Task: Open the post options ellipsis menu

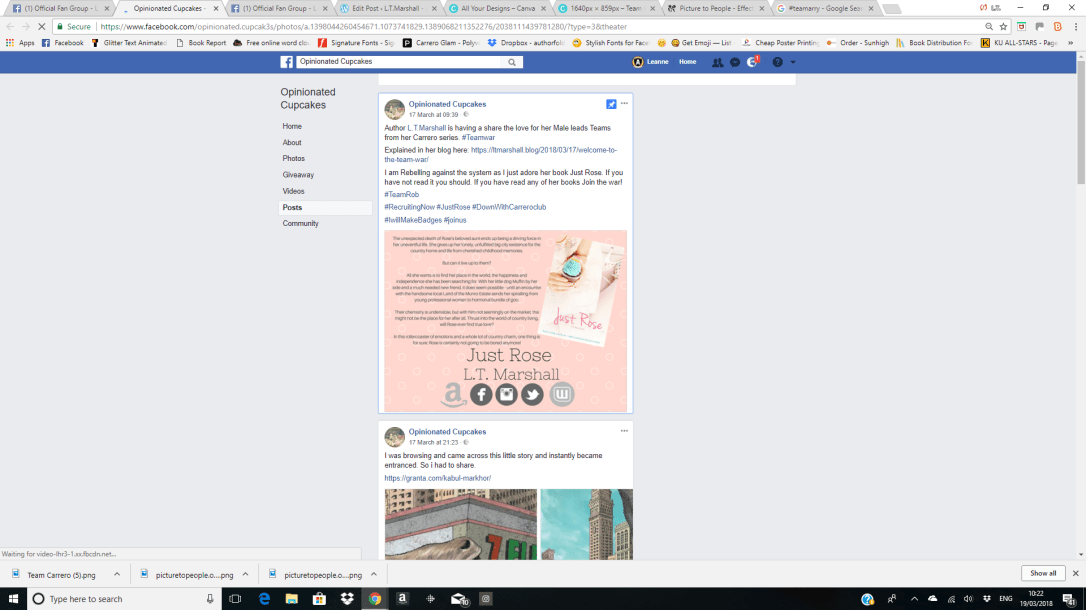Action: [x=624, y=103]
